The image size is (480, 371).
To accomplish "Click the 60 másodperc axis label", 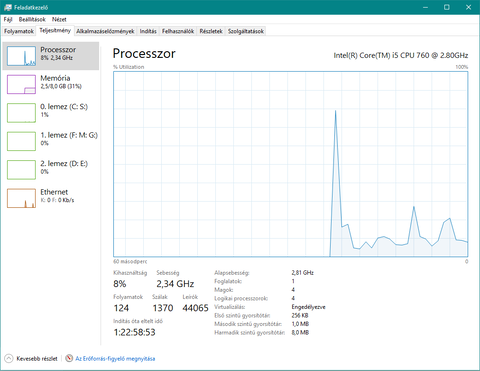I will (x=130, y=261).
